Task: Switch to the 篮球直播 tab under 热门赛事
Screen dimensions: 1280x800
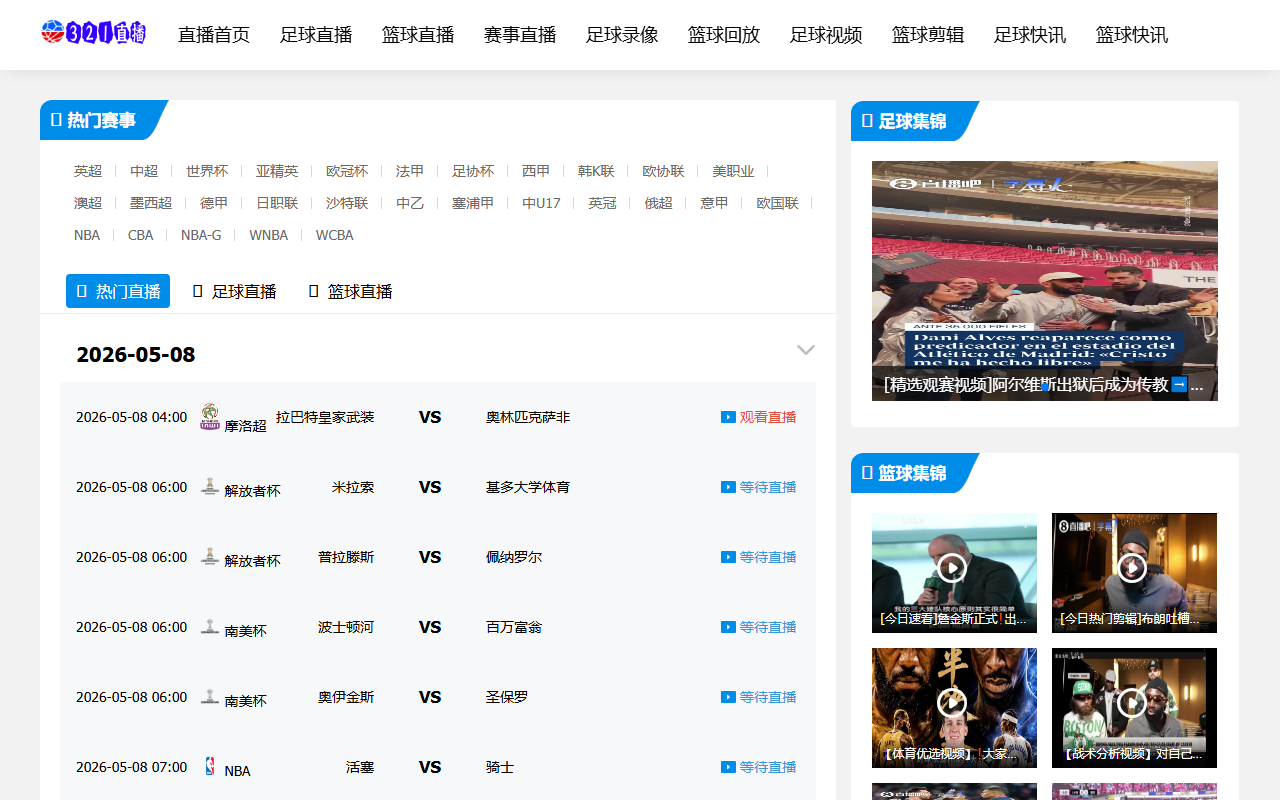Action: (x=350, y=291)
